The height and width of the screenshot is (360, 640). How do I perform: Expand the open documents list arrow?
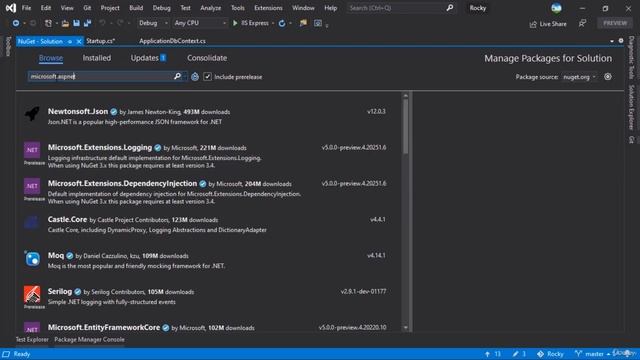coord(611,41)
